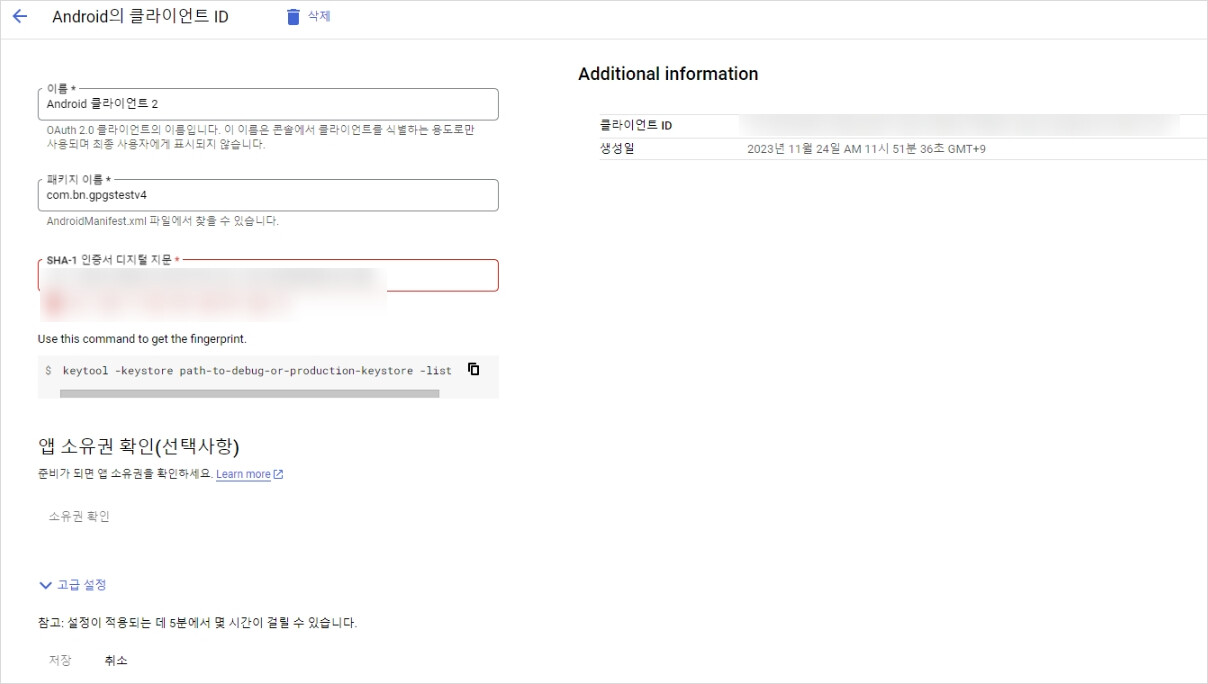Click the back arrow icon
The height and width of the screenshot is (684, 1208).
tap(20, 17)
